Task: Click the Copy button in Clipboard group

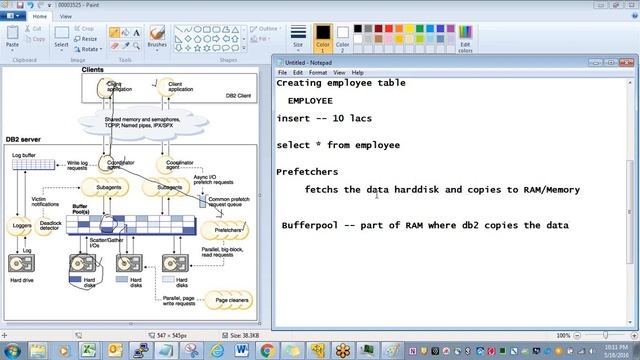Action: [35, 39]
